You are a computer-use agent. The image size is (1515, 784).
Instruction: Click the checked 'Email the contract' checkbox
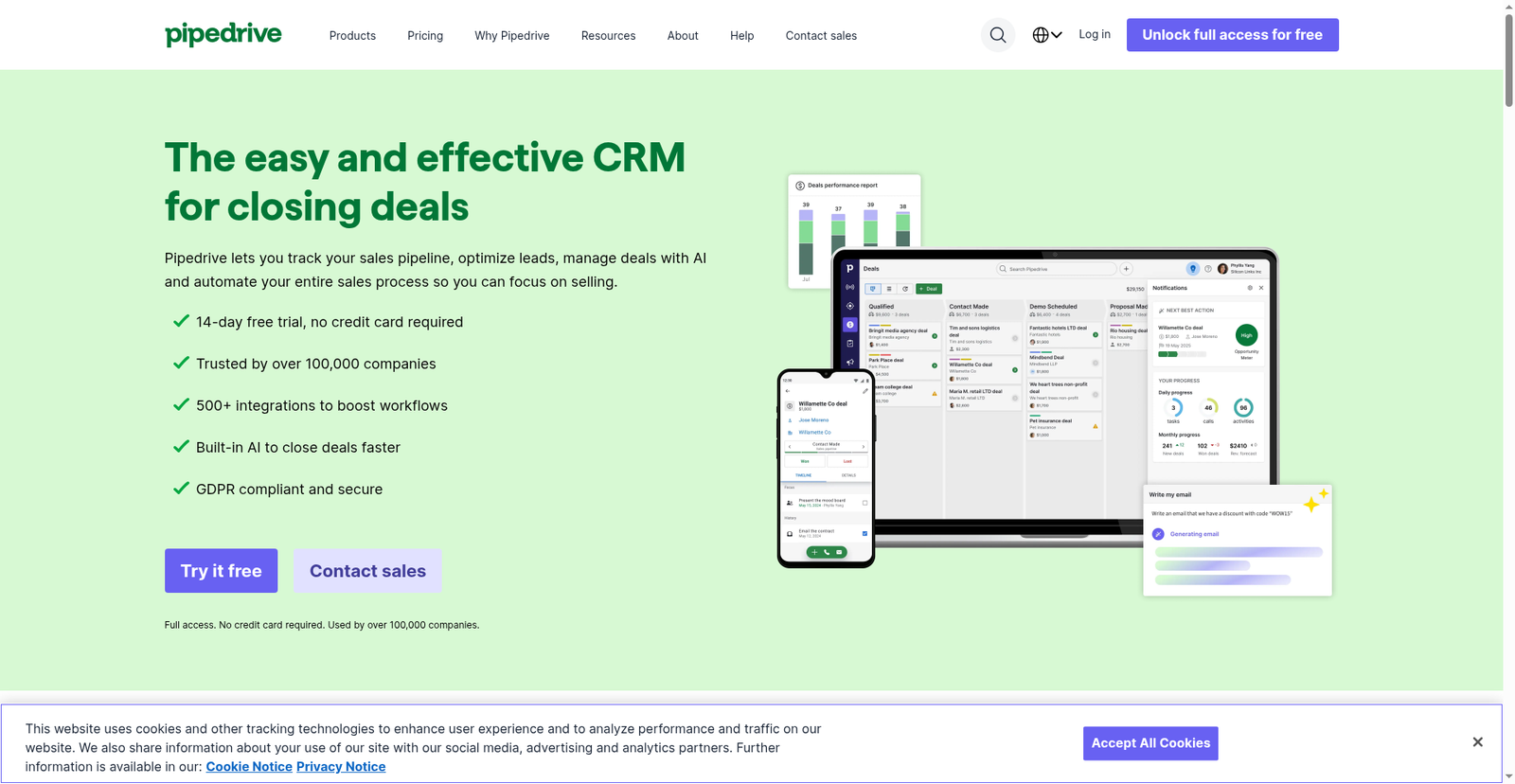[864, 533]
